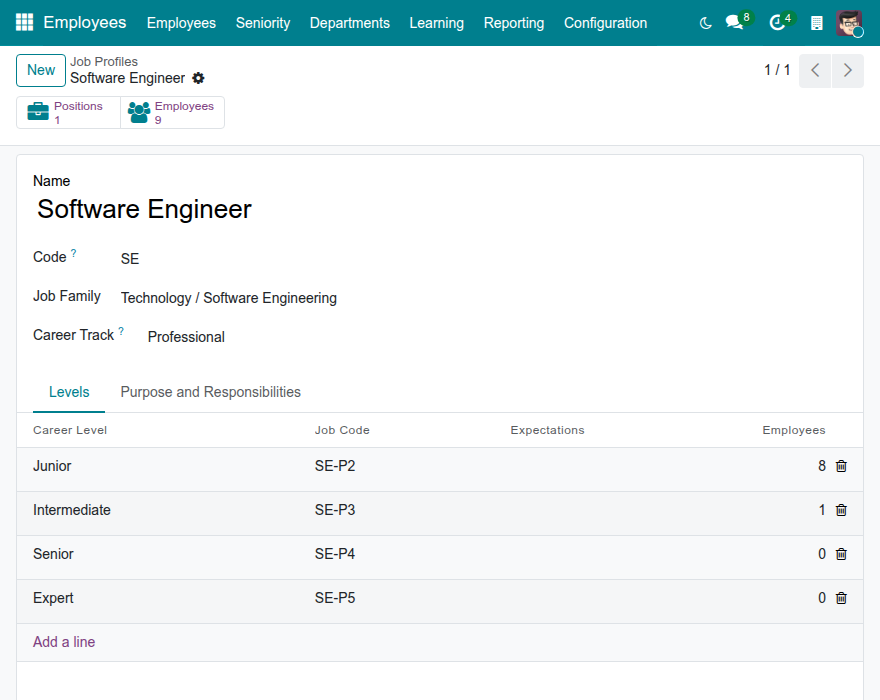Screen dimensions: 880x700
Task: Delete the Expert level row
Action: coord(841,598)
